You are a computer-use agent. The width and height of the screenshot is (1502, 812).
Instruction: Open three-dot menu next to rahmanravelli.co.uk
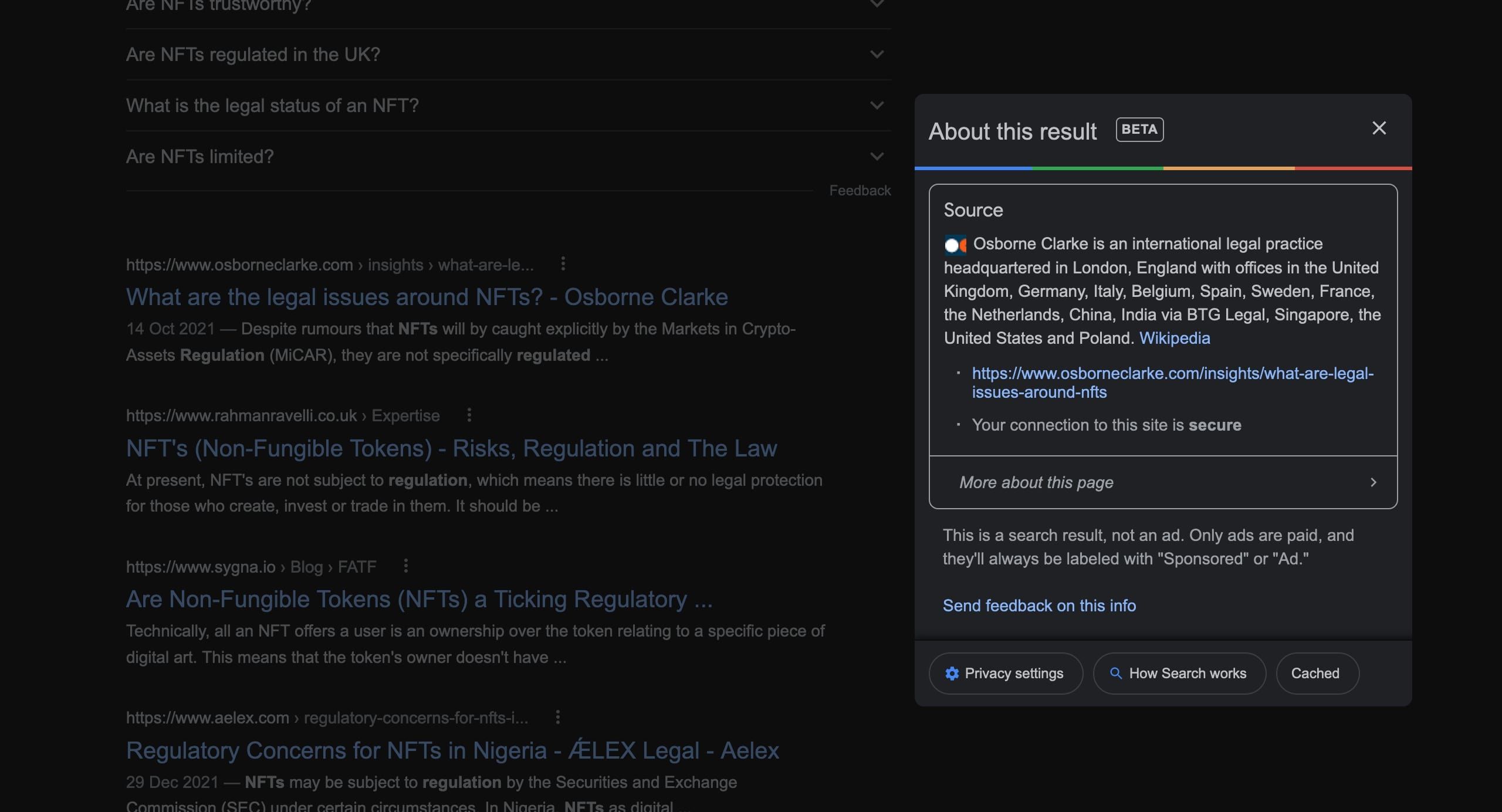(469, 415)
